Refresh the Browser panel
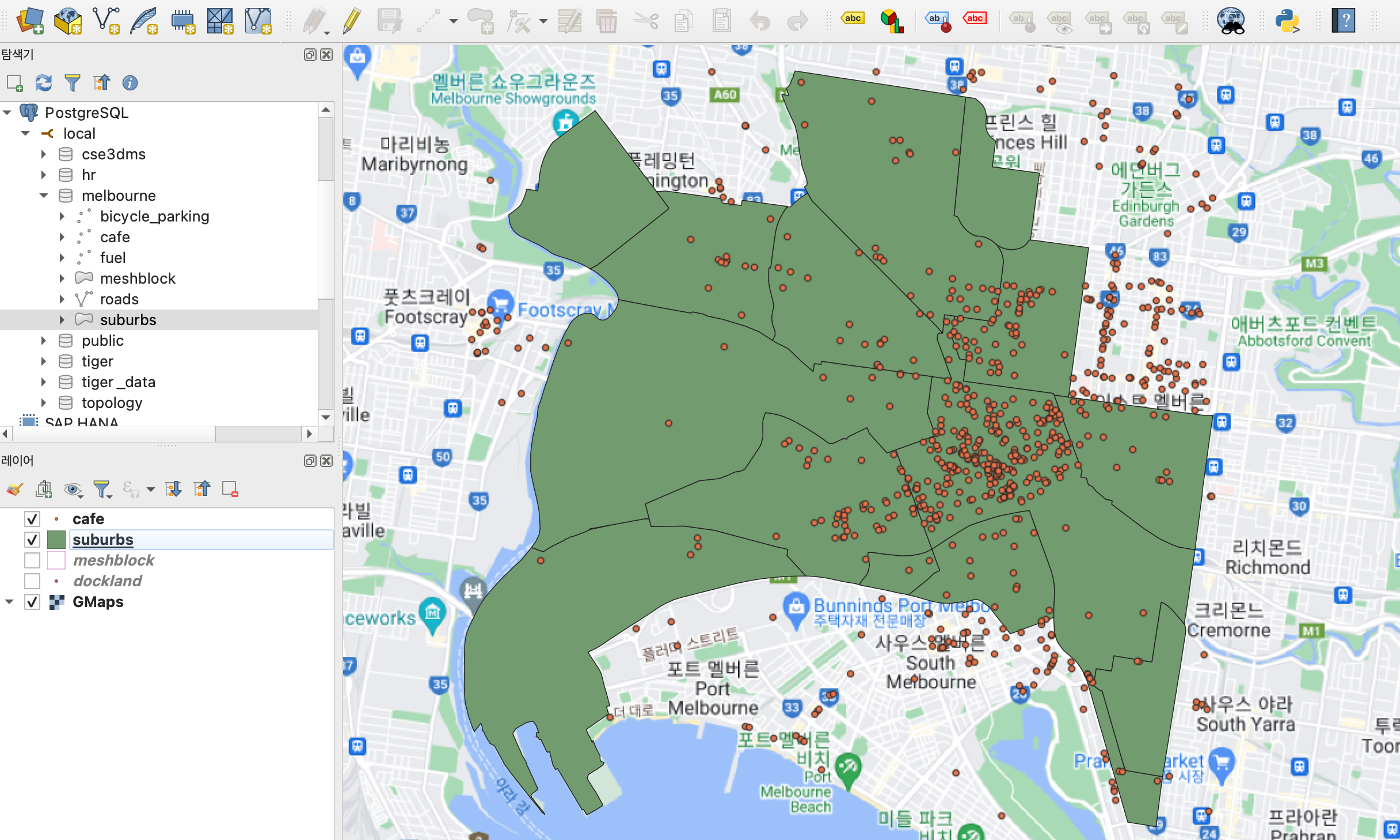The image size is (1400, 840). pyautogui.click(x=44, y=83)
